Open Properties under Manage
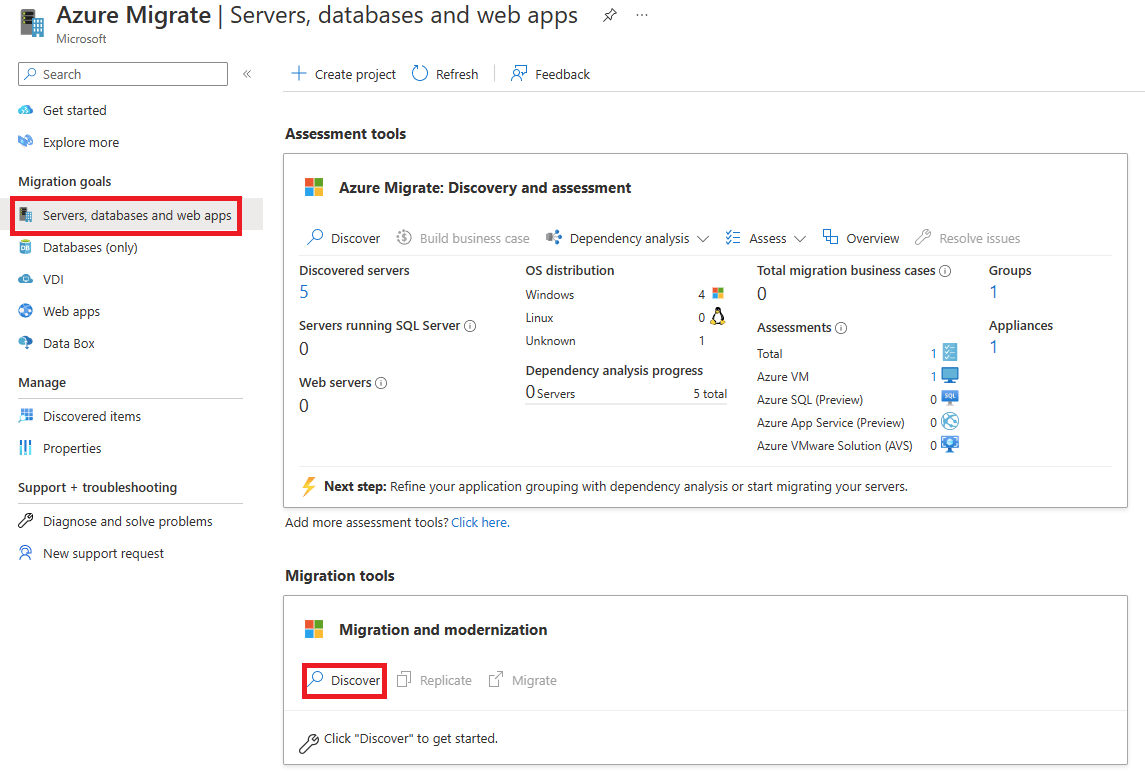Image resolution: width=1145 pixels, height=771 pixels. click(72, 448)
